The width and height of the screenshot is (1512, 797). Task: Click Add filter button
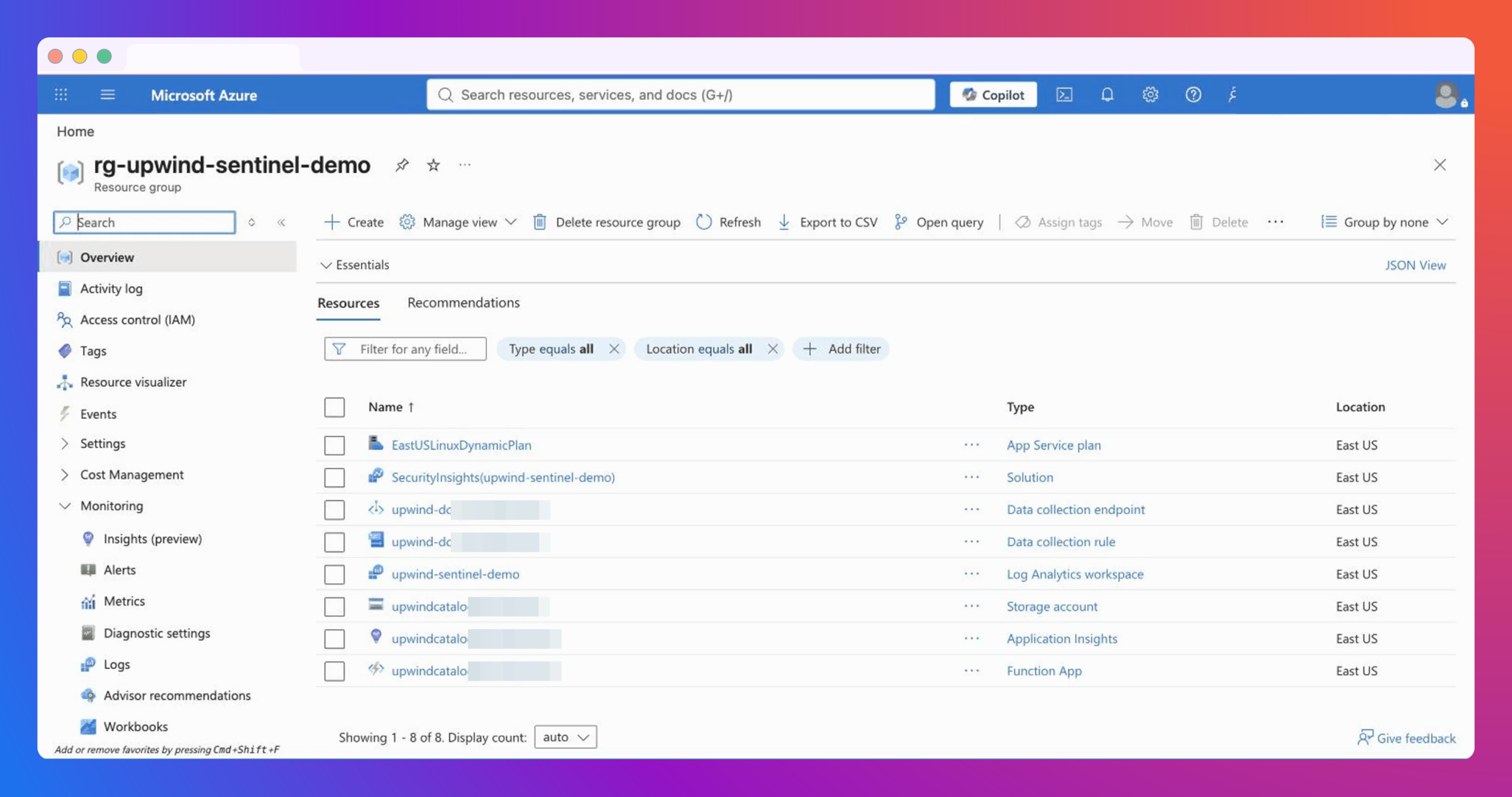[842, 349]
